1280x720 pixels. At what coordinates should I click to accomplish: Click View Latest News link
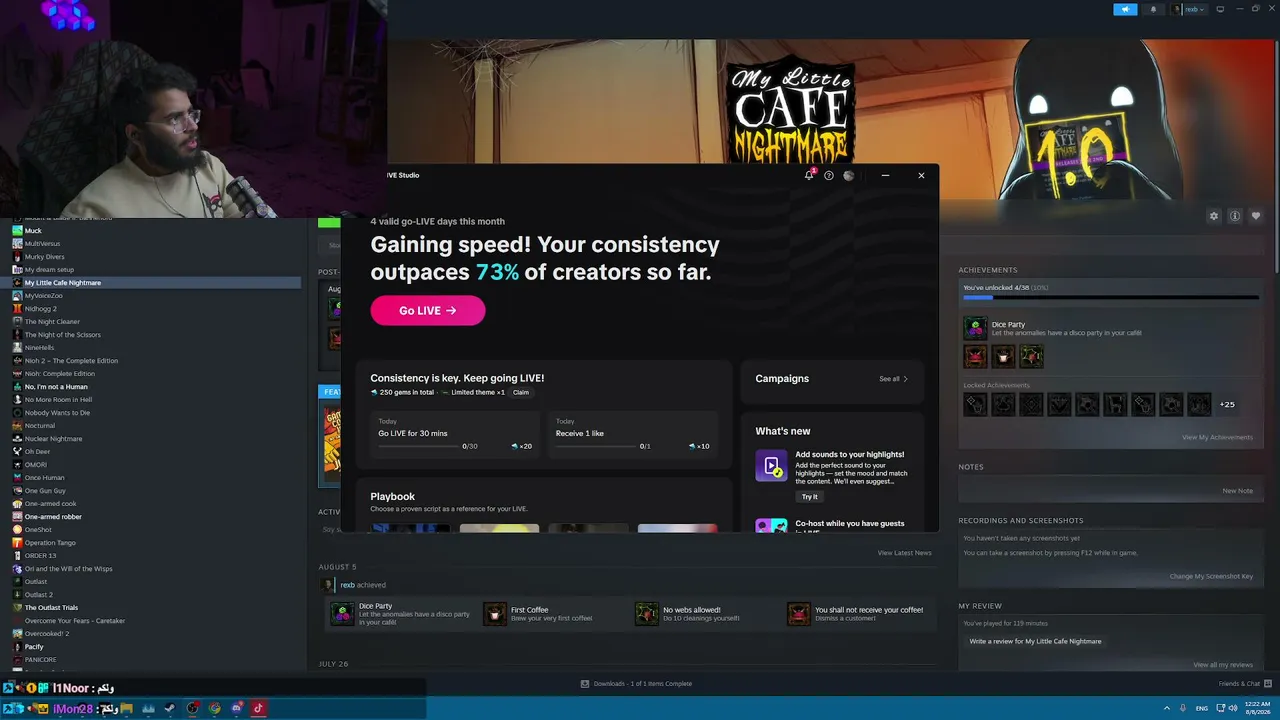point(904,553)
